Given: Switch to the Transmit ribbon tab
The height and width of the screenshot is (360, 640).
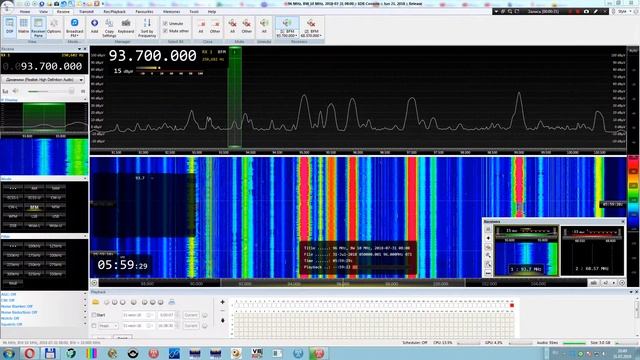Looking at the screenshot, I should [86, 12].
